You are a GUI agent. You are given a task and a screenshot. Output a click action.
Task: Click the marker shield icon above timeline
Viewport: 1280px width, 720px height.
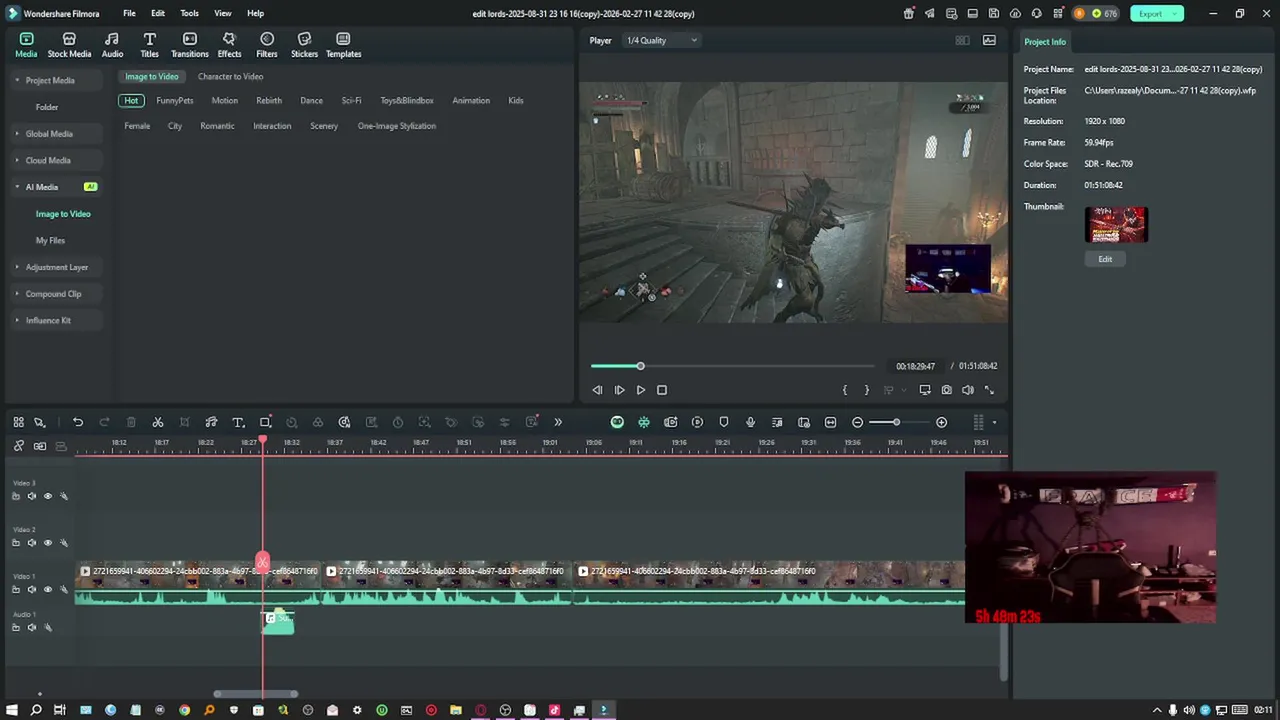(x=724, y=422)
